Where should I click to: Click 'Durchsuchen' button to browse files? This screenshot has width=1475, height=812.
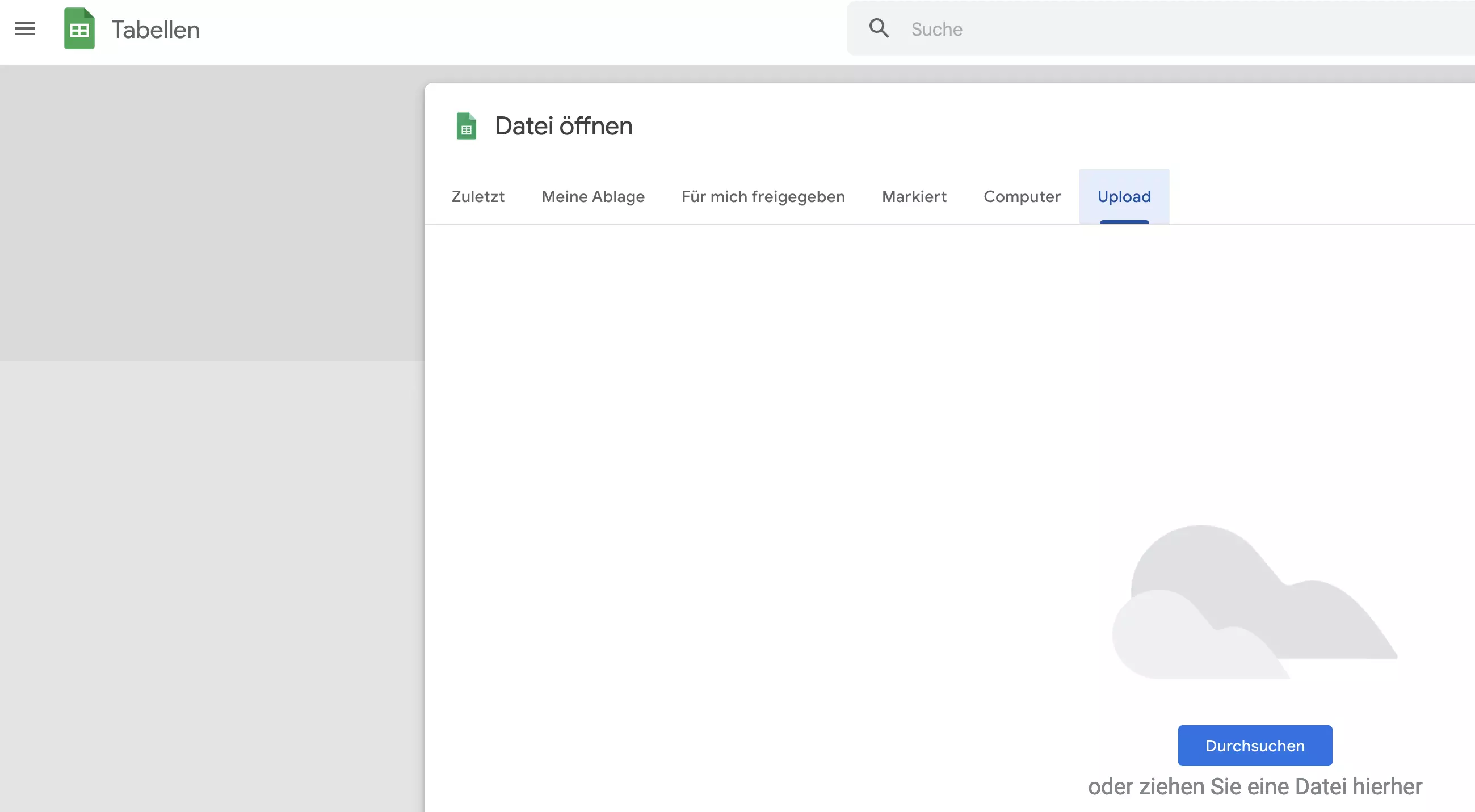(x=1255, y=745)
